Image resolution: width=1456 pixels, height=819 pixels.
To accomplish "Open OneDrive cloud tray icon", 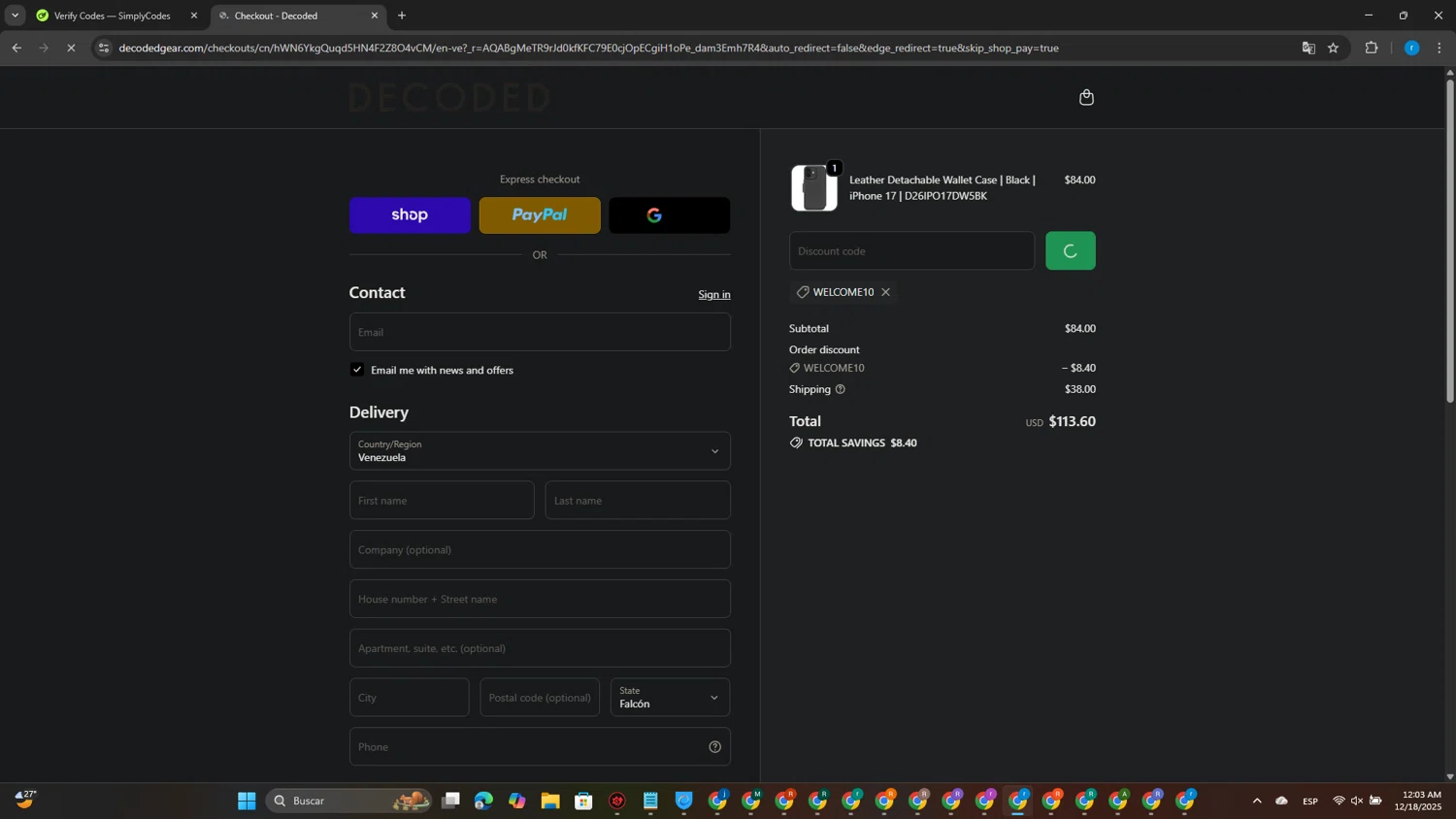I will tap(1281, 801).
